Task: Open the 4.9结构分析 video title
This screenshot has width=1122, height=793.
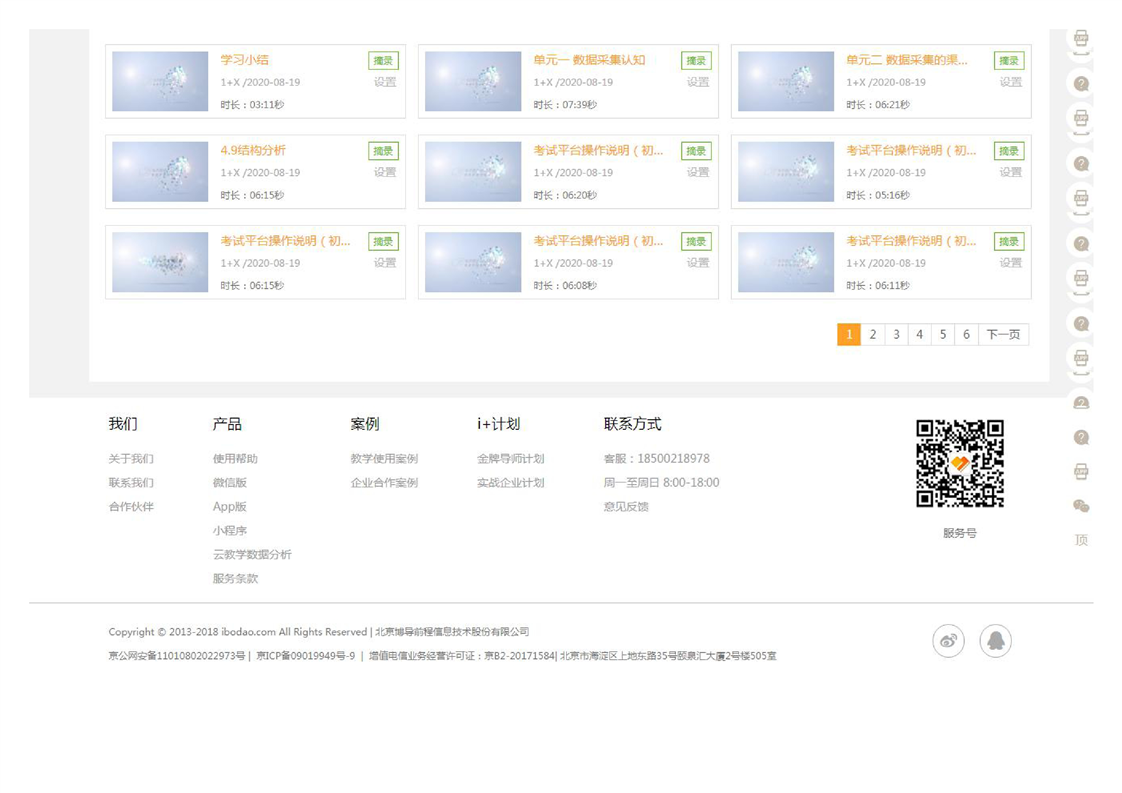Action: tap(253, 151)
